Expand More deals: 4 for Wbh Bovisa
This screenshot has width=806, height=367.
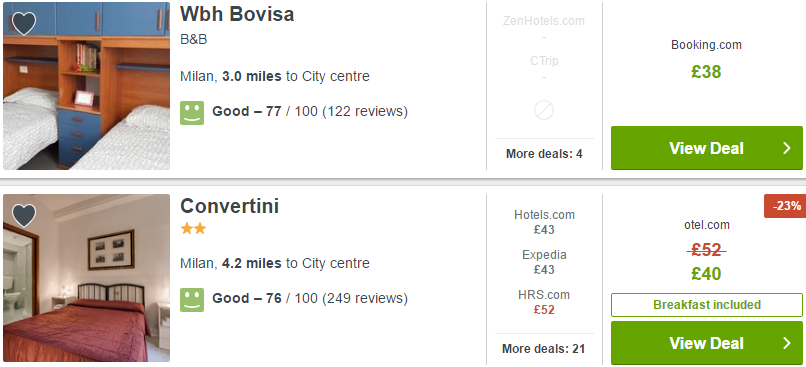544,154
